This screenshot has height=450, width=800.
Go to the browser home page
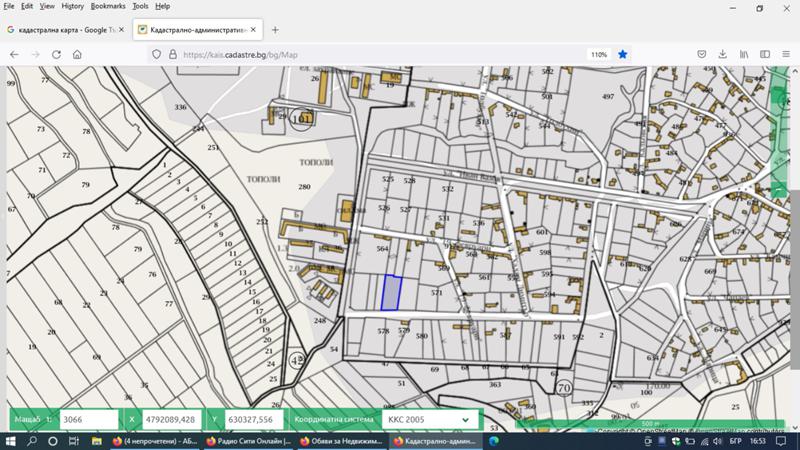[77, 54]
